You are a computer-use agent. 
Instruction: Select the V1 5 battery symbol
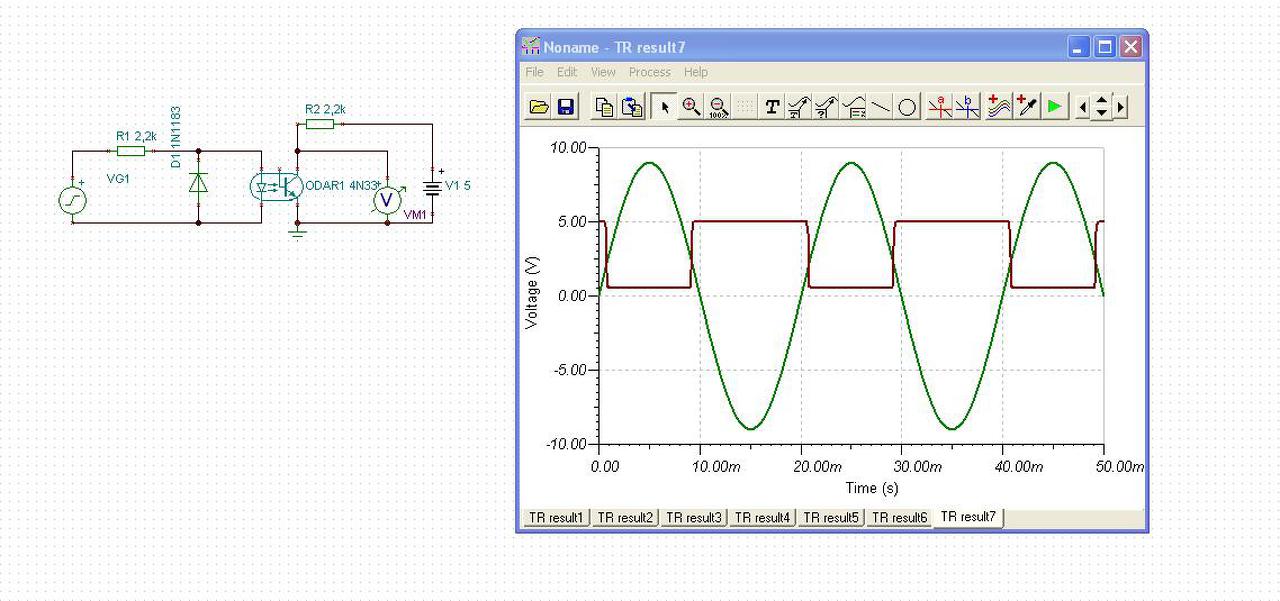point(433,187)
